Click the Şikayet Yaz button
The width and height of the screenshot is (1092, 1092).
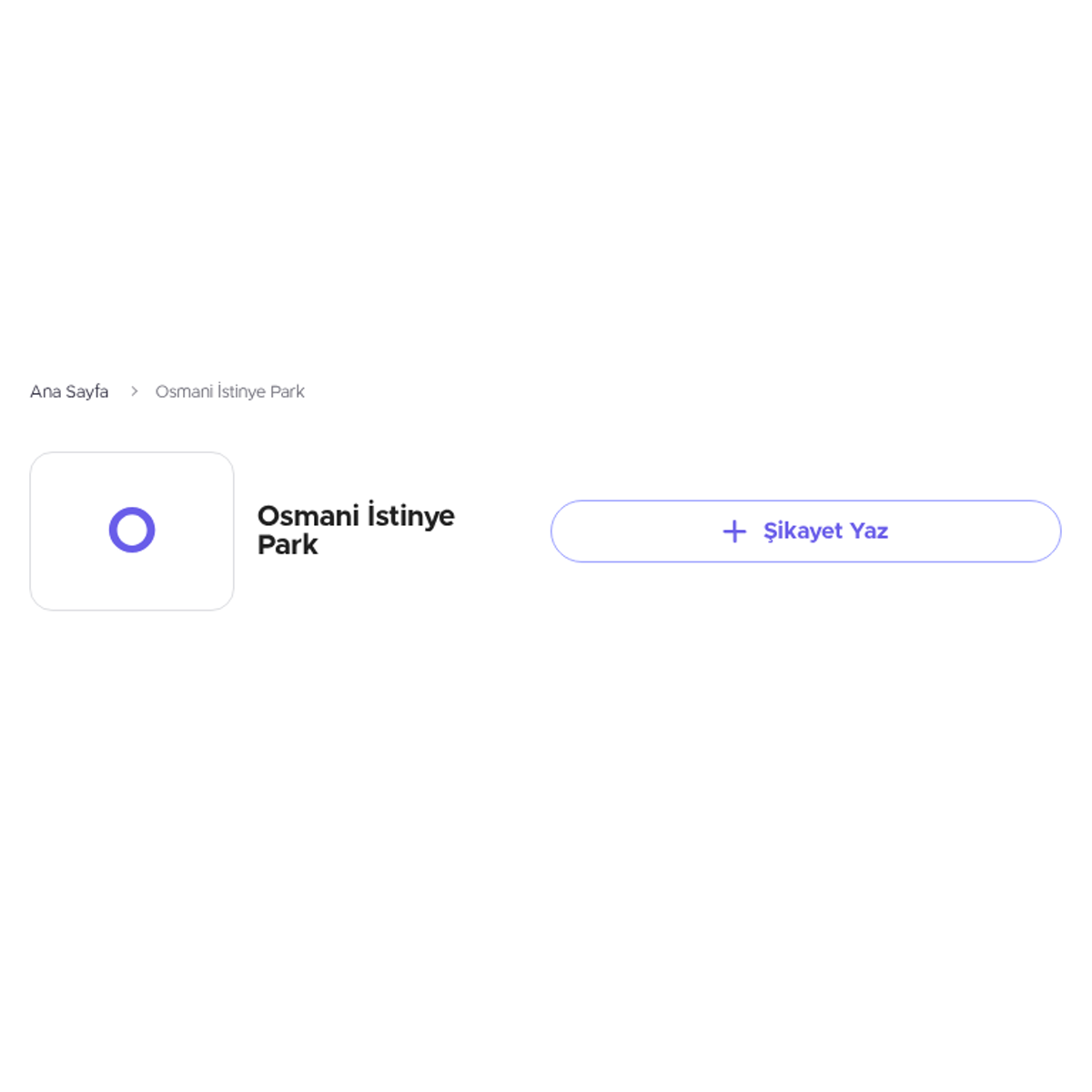click(805, 531)
